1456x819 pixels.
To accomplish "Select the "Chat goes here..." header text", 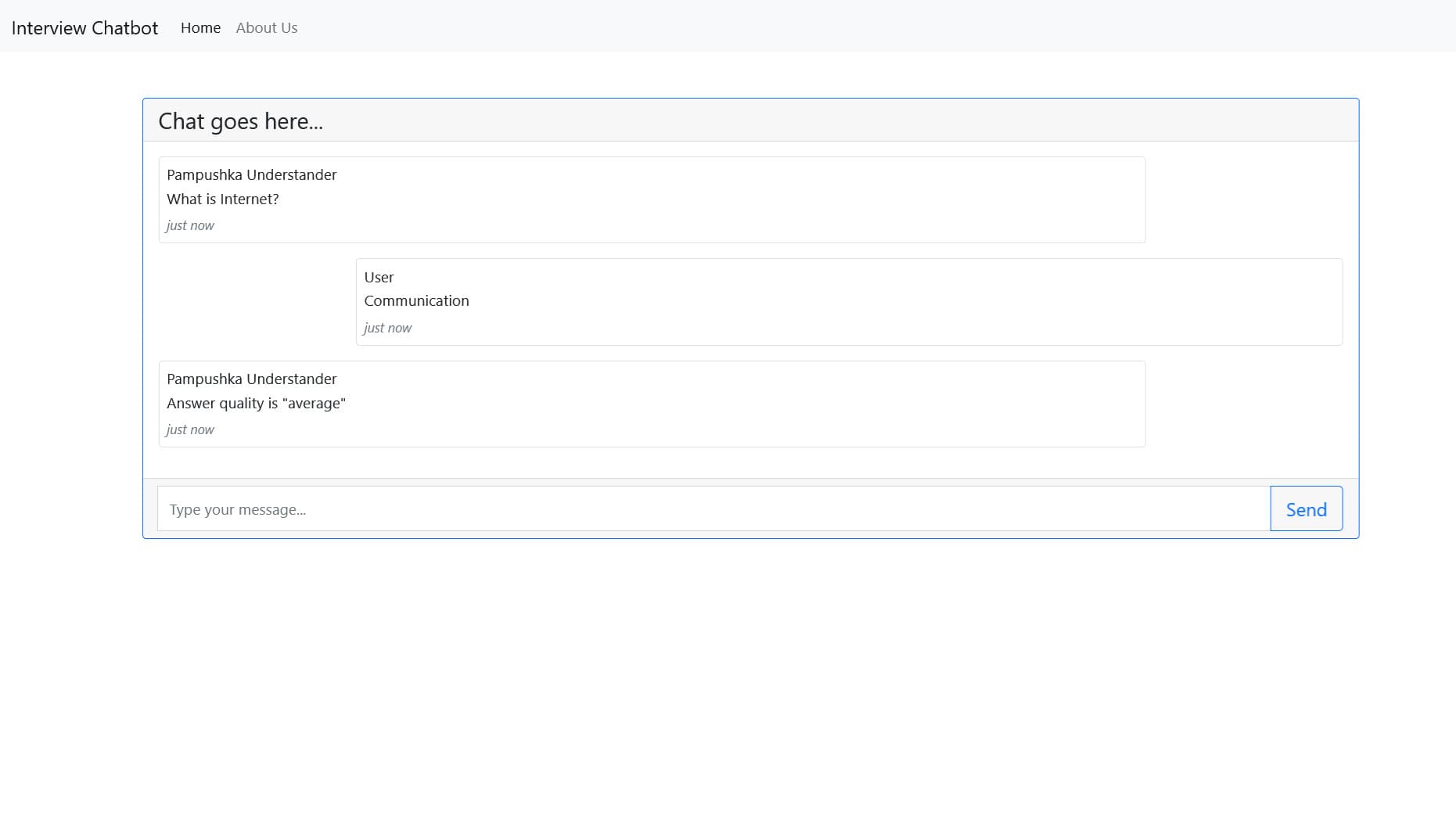I will point(240,121).
